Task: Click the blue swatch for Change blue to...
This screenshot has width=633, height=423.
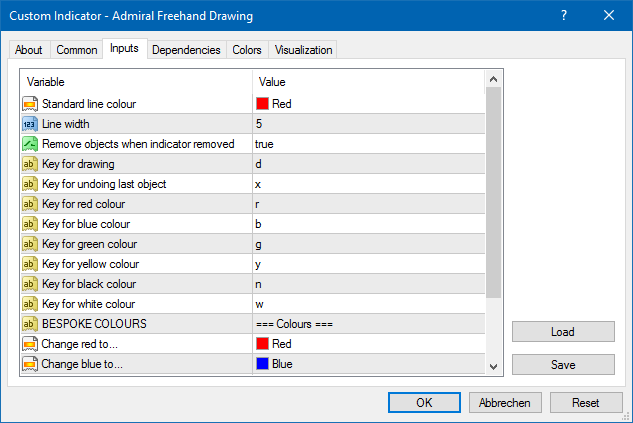Action: 262,364
